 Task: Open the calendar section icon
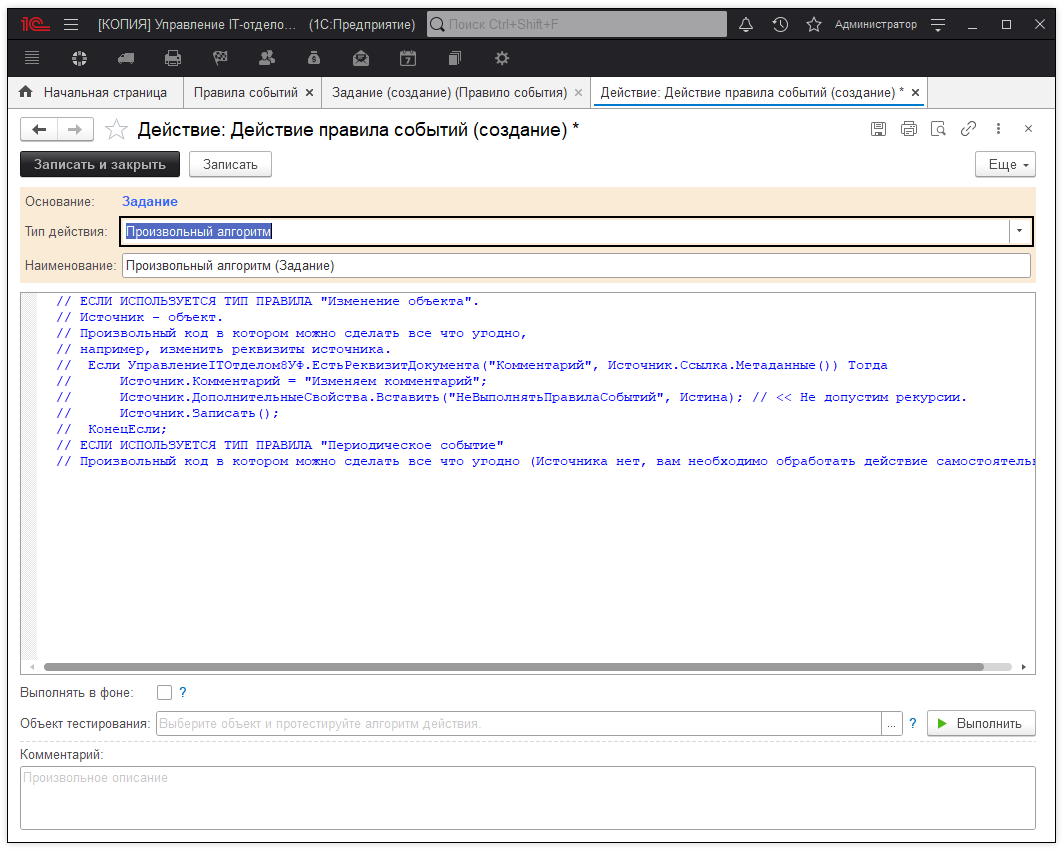tap(407, 58)
